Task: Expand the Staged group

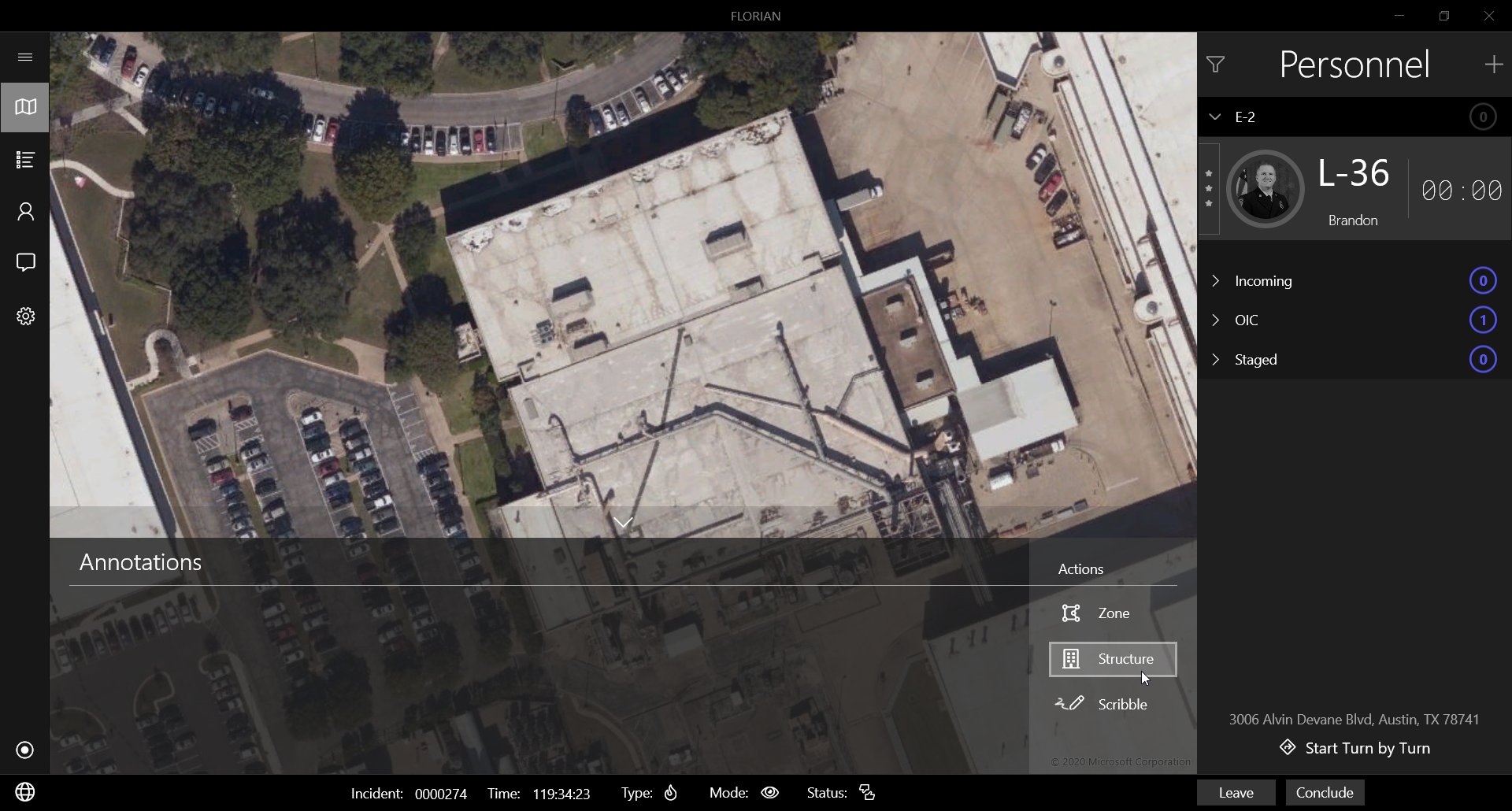Action: 1215,360
